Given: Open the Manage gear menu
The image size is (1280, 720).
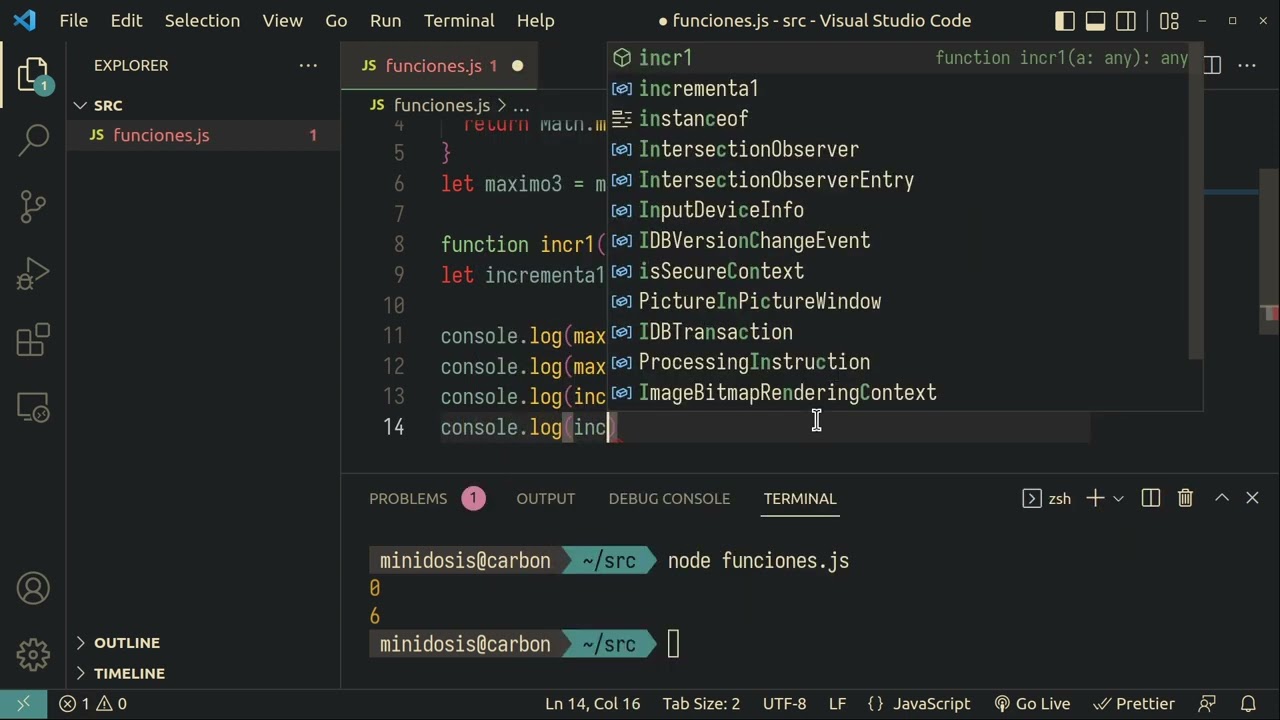Looking at the screenshot, I should click(x=33, y=655).
